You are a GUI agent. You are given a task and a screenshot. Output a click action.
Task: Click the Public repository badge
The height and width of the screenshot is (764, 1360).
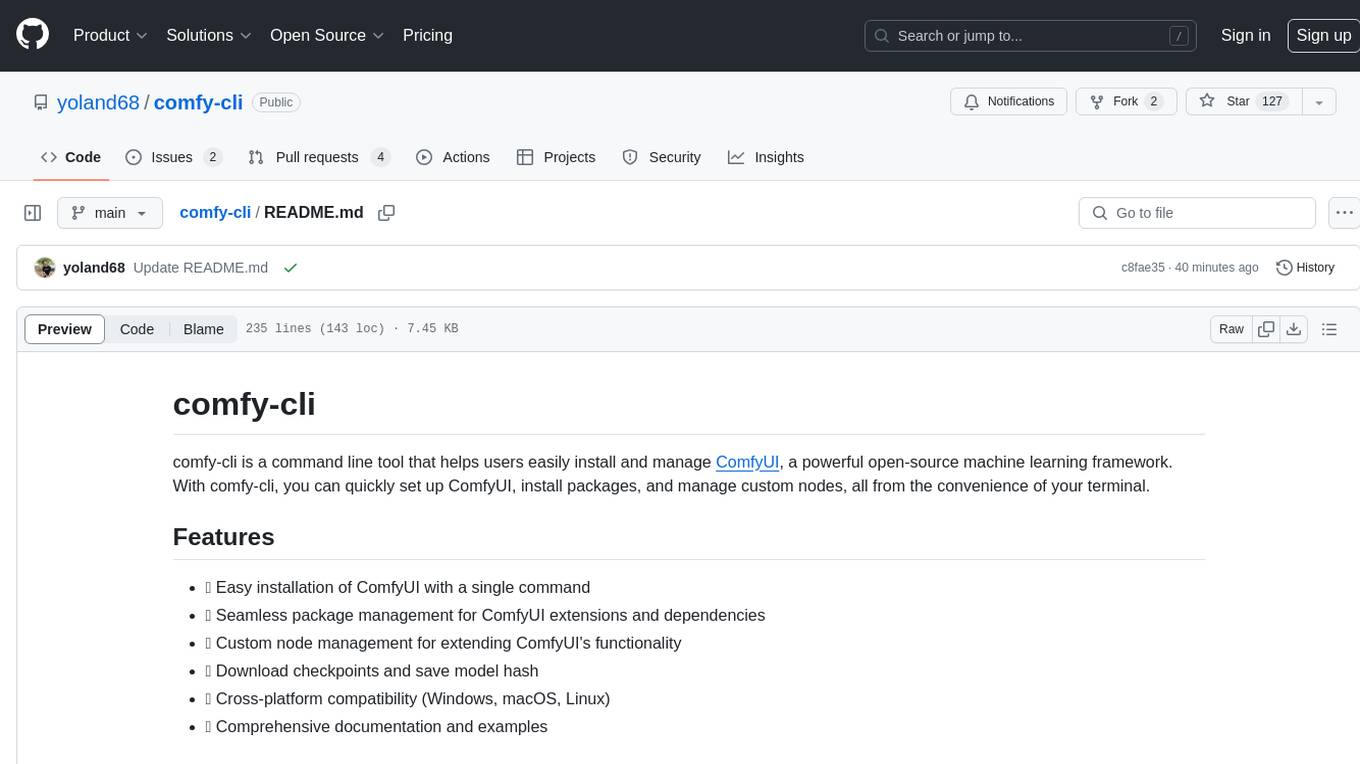coord(276,102)
